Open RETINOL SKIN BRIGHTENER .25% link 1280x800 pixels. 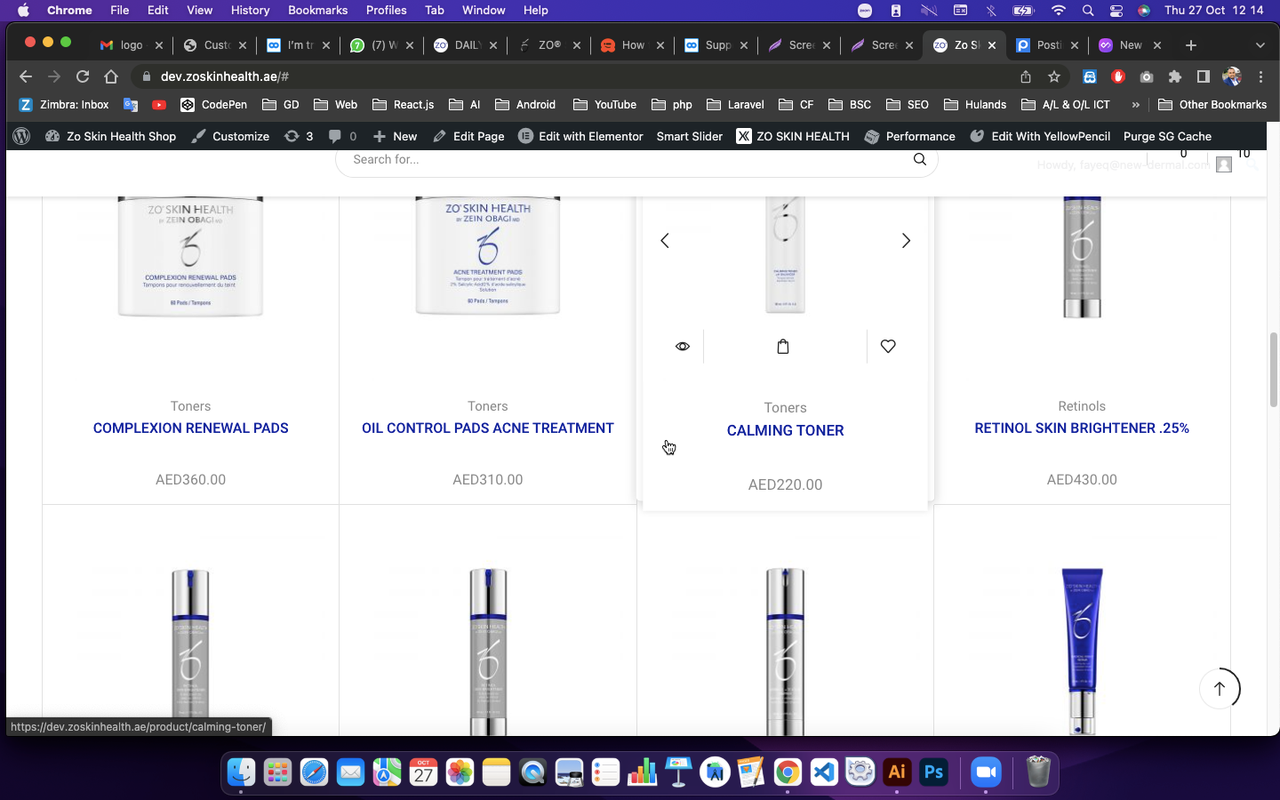coord(1082,428)
